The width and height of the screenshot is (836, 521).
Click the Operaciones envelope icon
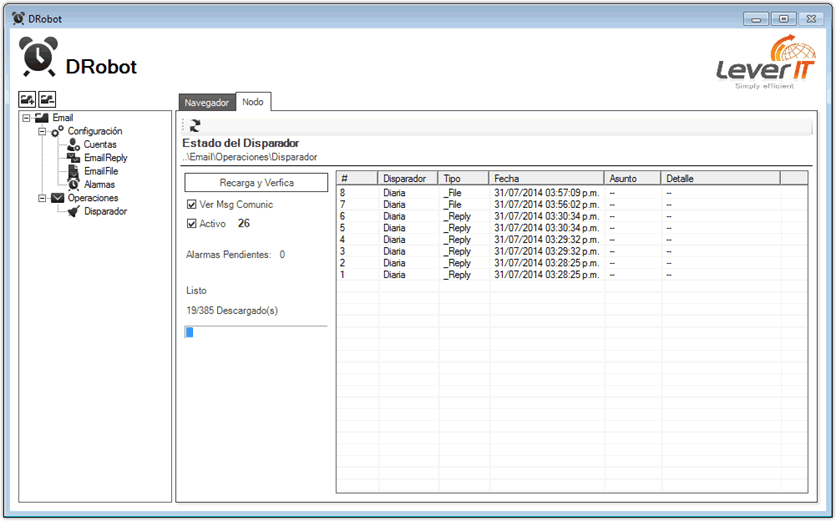(57, 198)
